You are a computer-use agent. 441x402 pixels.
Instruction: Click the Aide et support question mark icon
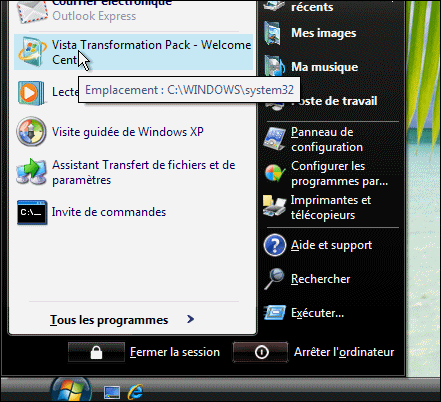275,245
